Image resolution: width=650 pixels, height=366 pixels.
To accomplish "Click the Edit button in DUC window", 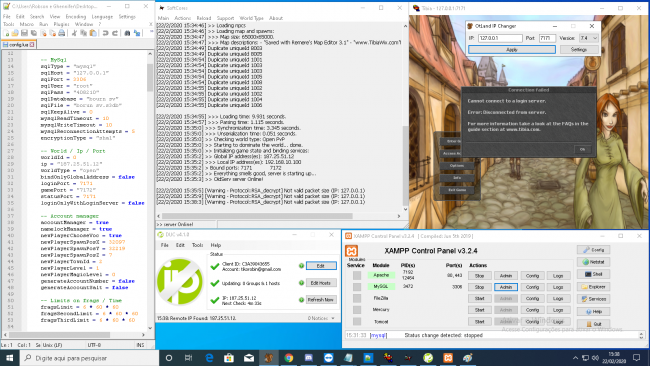I will (321, 266).
